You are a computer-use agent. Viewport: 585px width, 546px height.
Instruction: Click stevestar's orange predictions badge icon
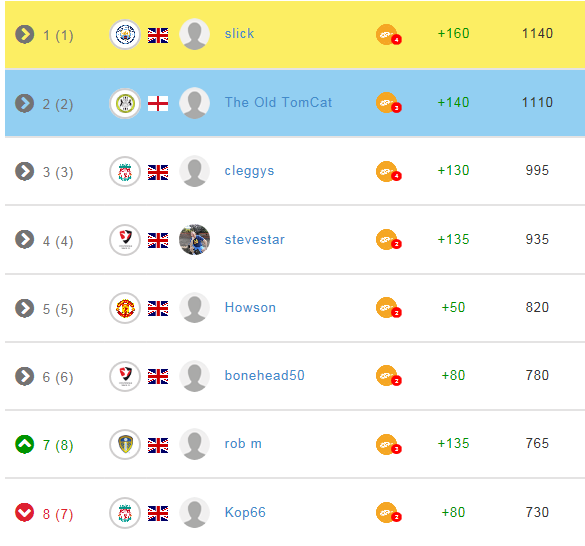coord(388,240)
